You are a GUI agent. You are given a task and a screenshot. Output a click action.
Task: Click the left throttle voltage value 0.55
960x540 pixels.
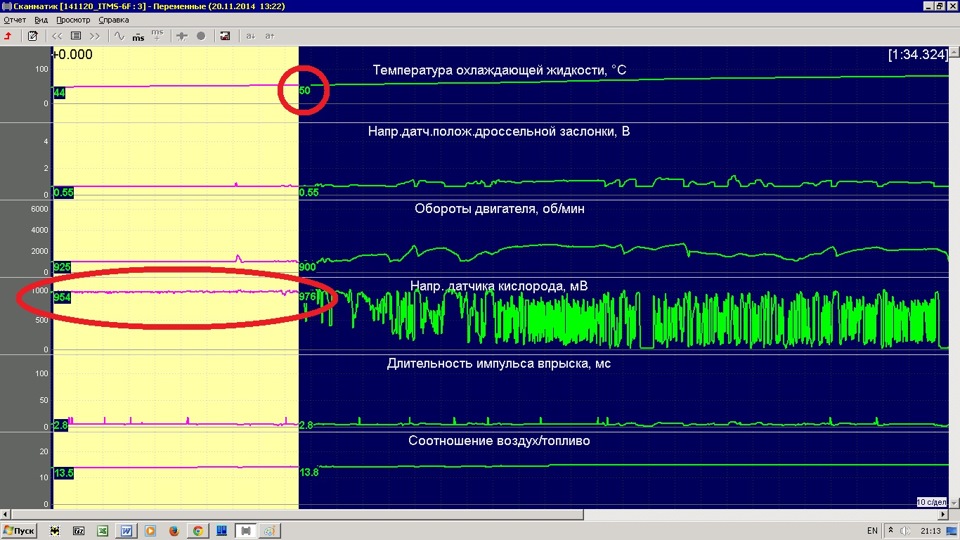coord(64,193)
